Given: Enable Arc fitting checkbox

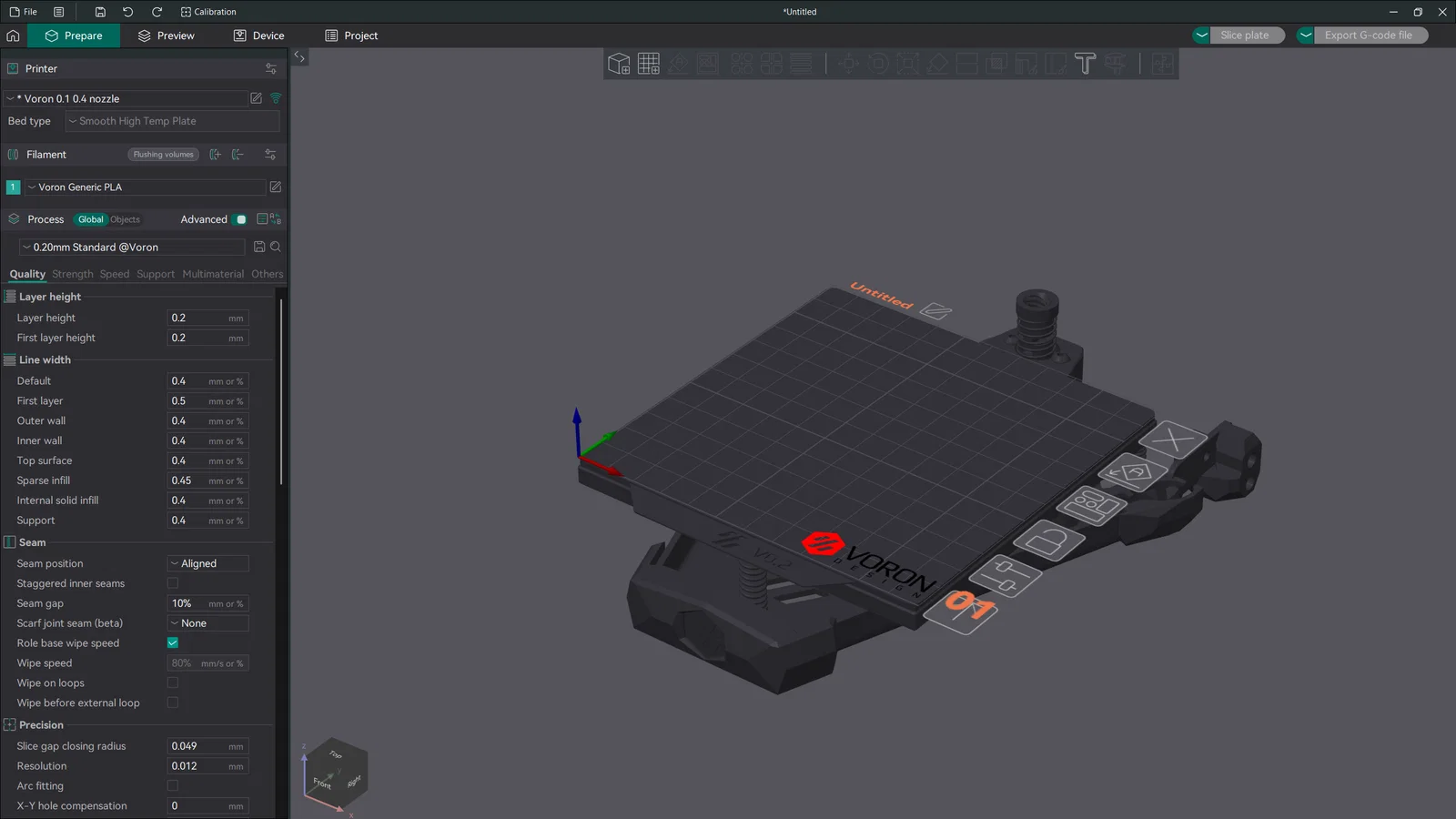Looking at the screenshot, I should click(x=173, y=785).
